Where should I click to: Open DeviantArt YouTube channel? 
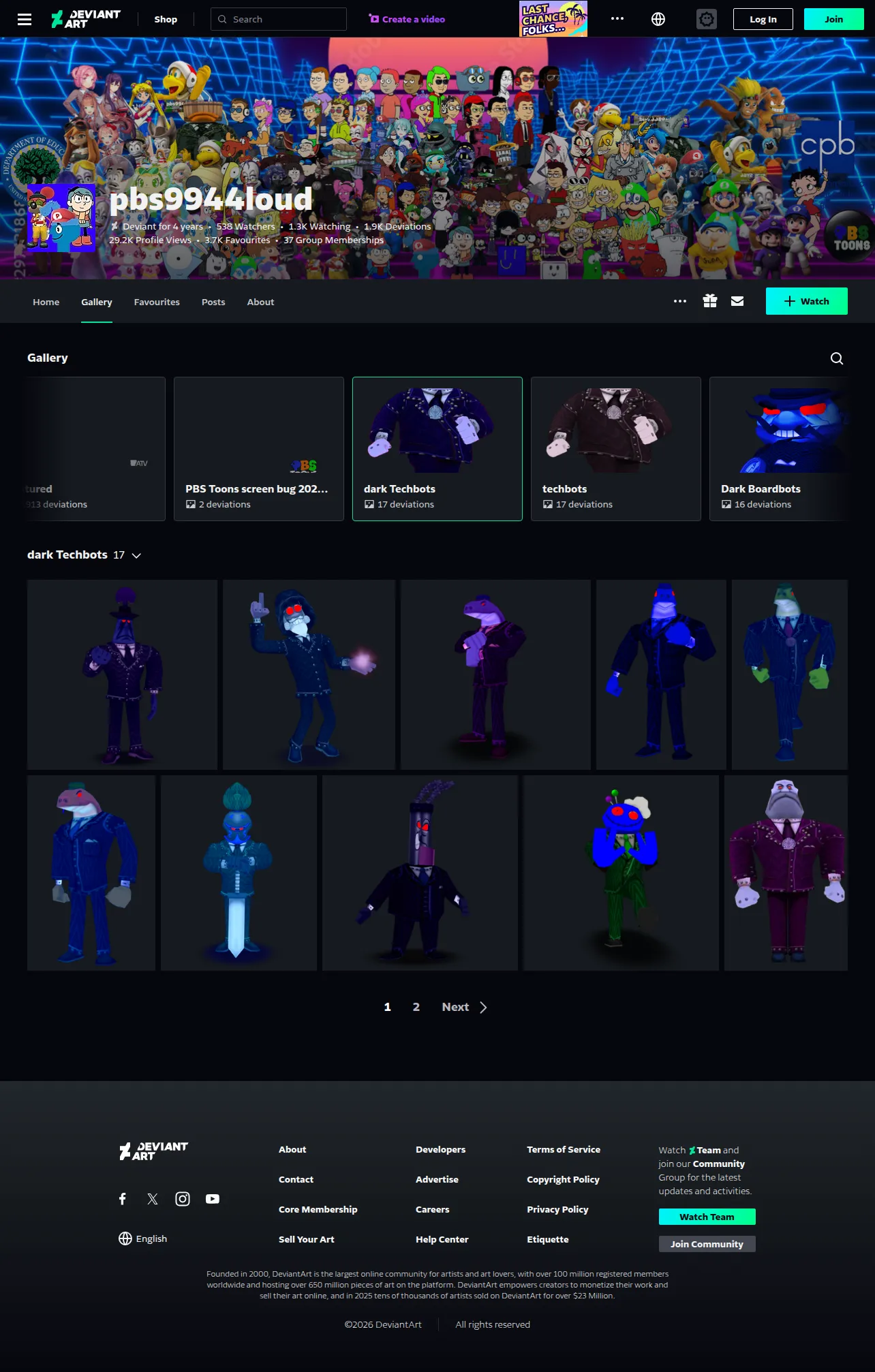tap(213, 1199)
